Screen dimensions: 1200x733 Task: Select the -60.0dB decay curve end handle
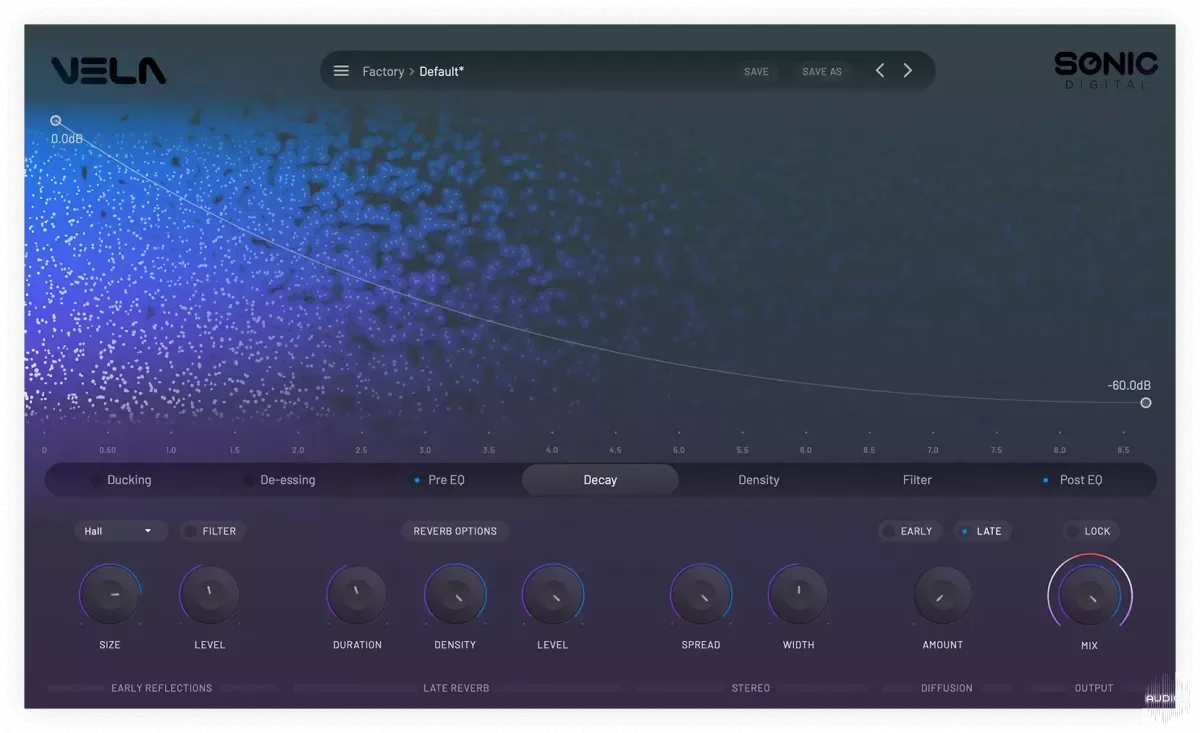pyautogui.click(x=1146, y=403)
